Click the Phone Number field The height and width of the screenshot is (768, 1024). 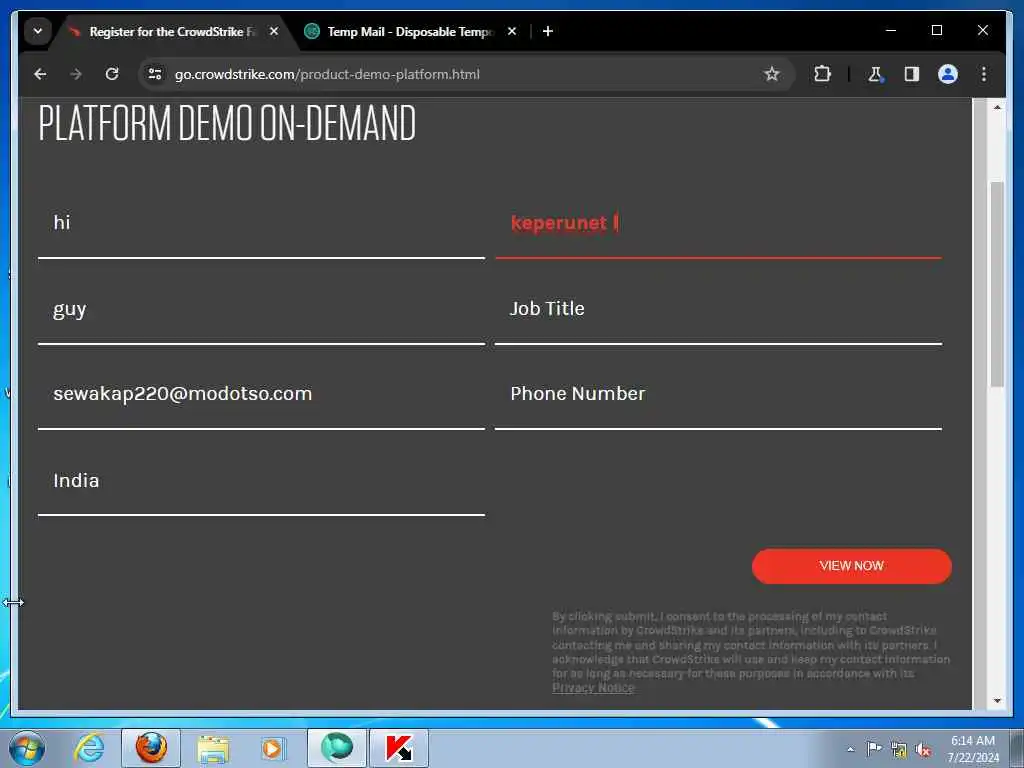tap(718, 396)
